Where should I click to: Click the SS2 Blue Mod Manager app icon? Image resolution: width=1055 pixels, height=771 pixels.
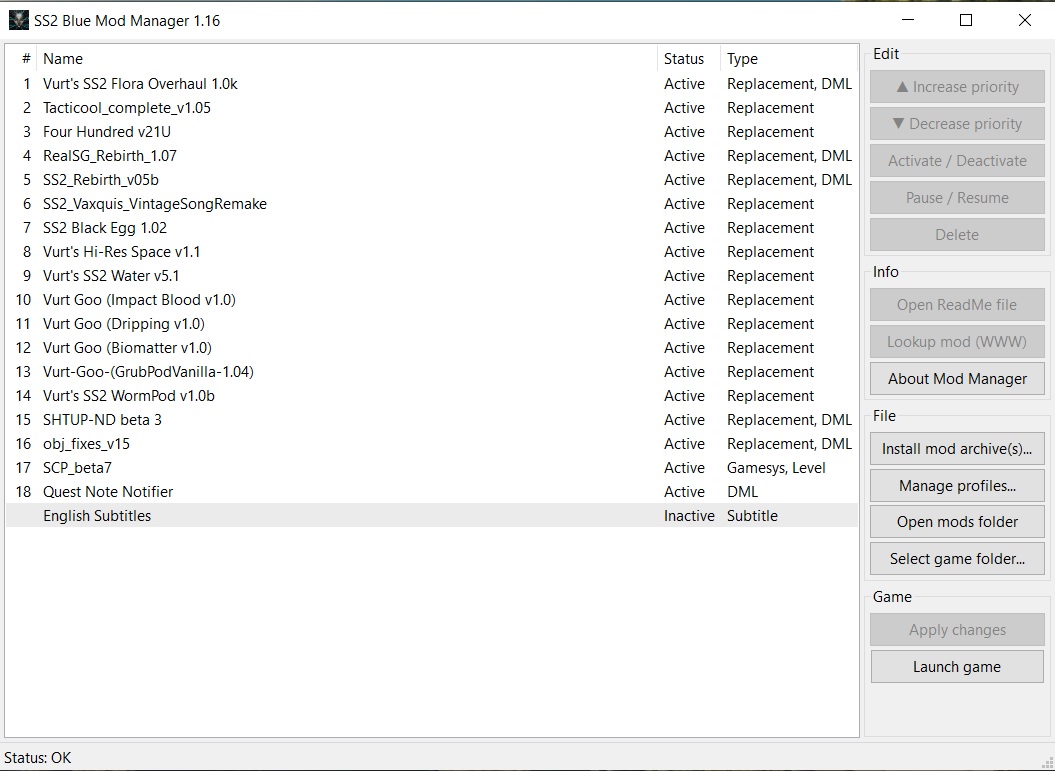pyautogui.click(x=18, y=20)
